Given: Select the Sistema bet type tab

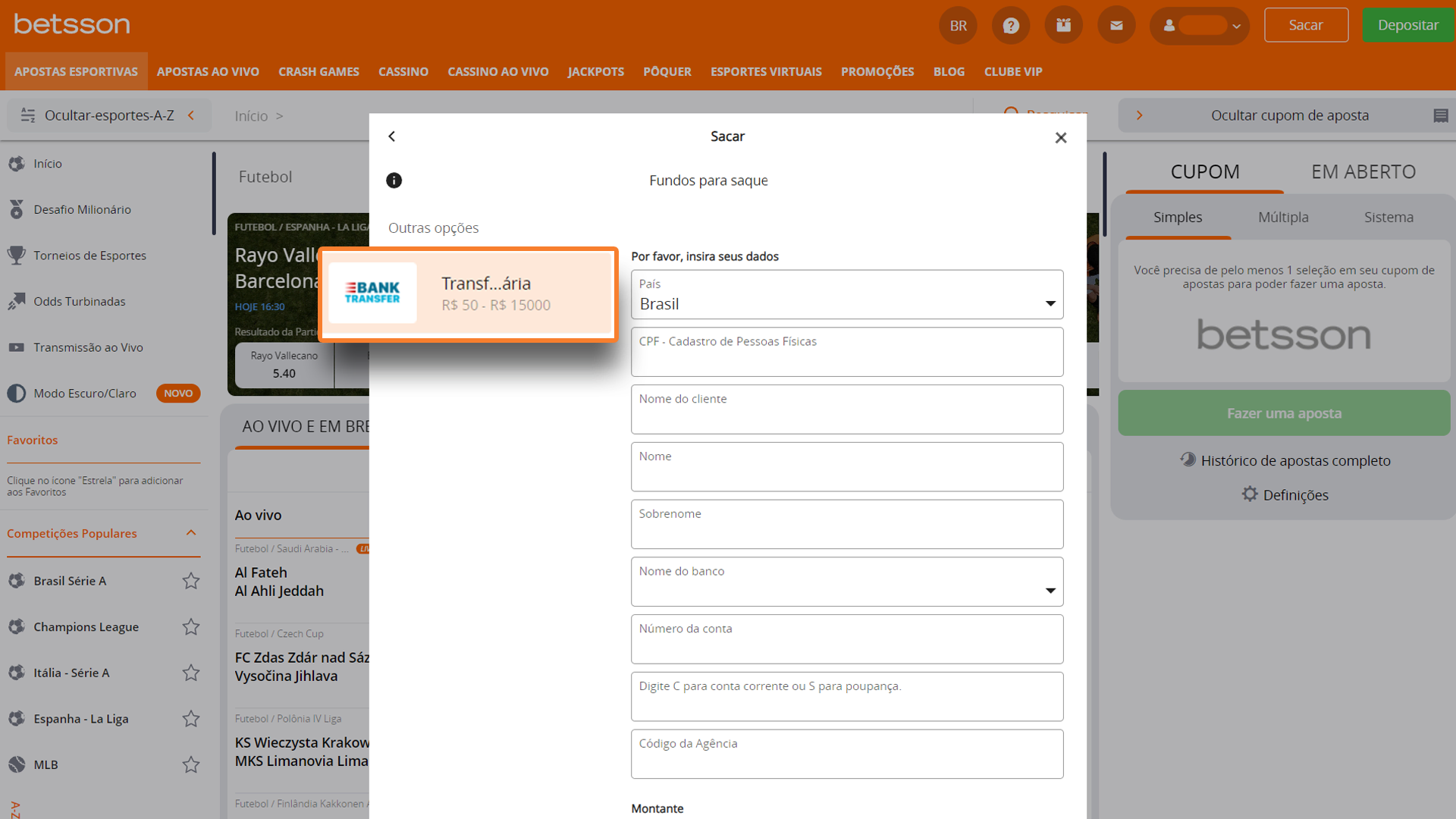Looking at the screenshot, I should pos(1389,218).
